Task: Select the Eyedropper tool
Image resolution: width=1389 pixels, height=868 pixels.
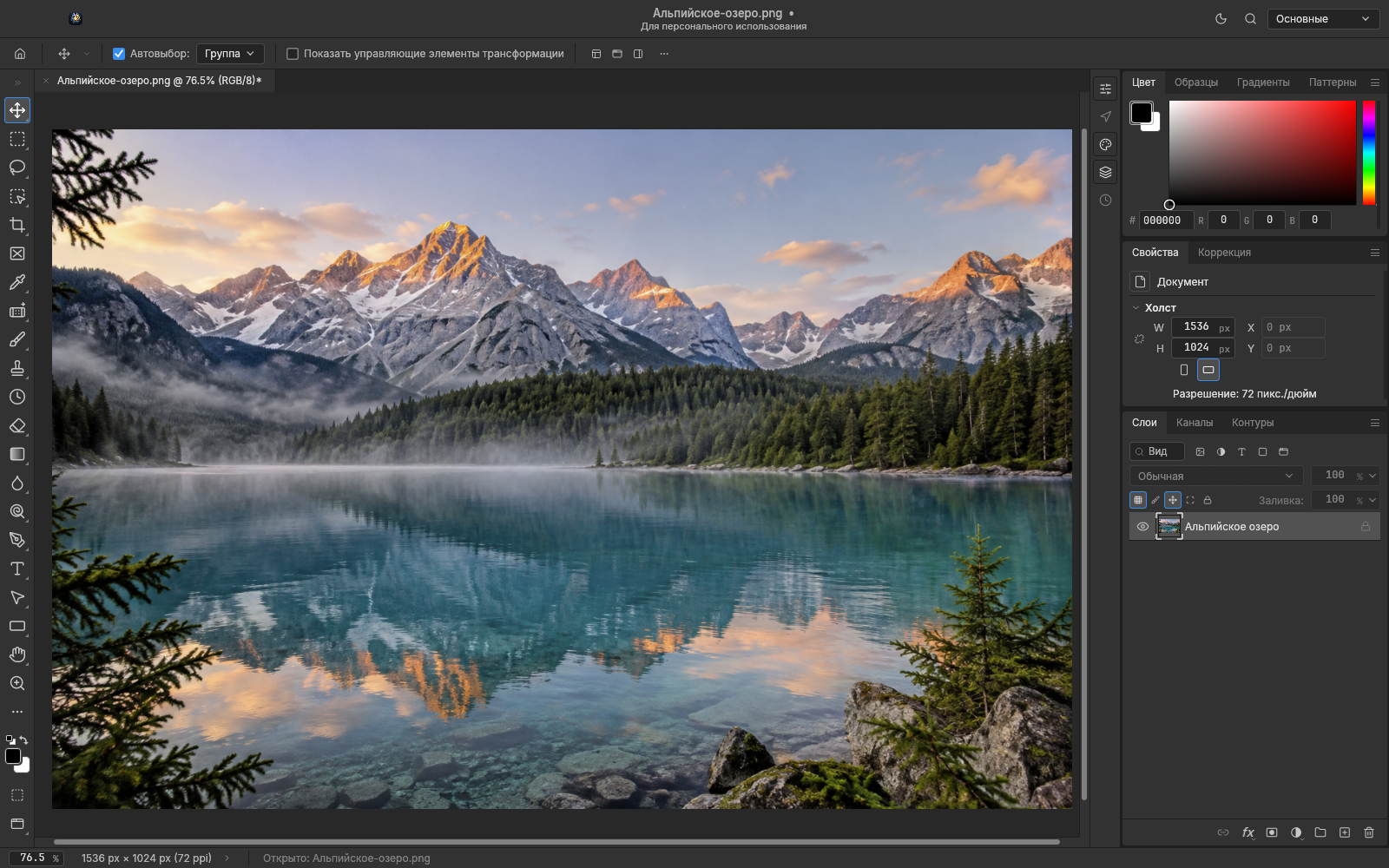Action: [17, 282]
